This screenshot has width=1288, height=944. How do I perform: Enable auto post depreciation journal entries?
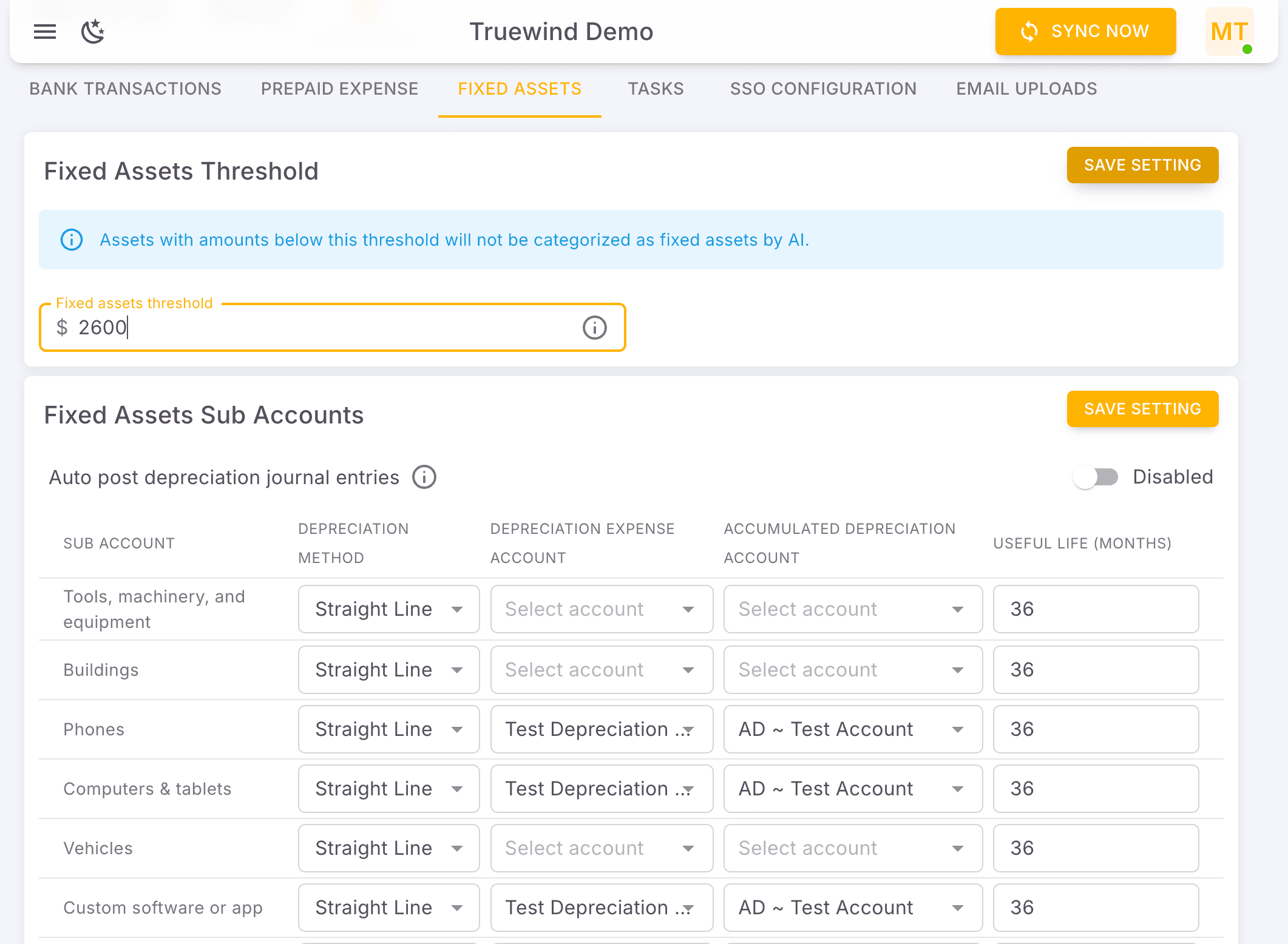1096,477
